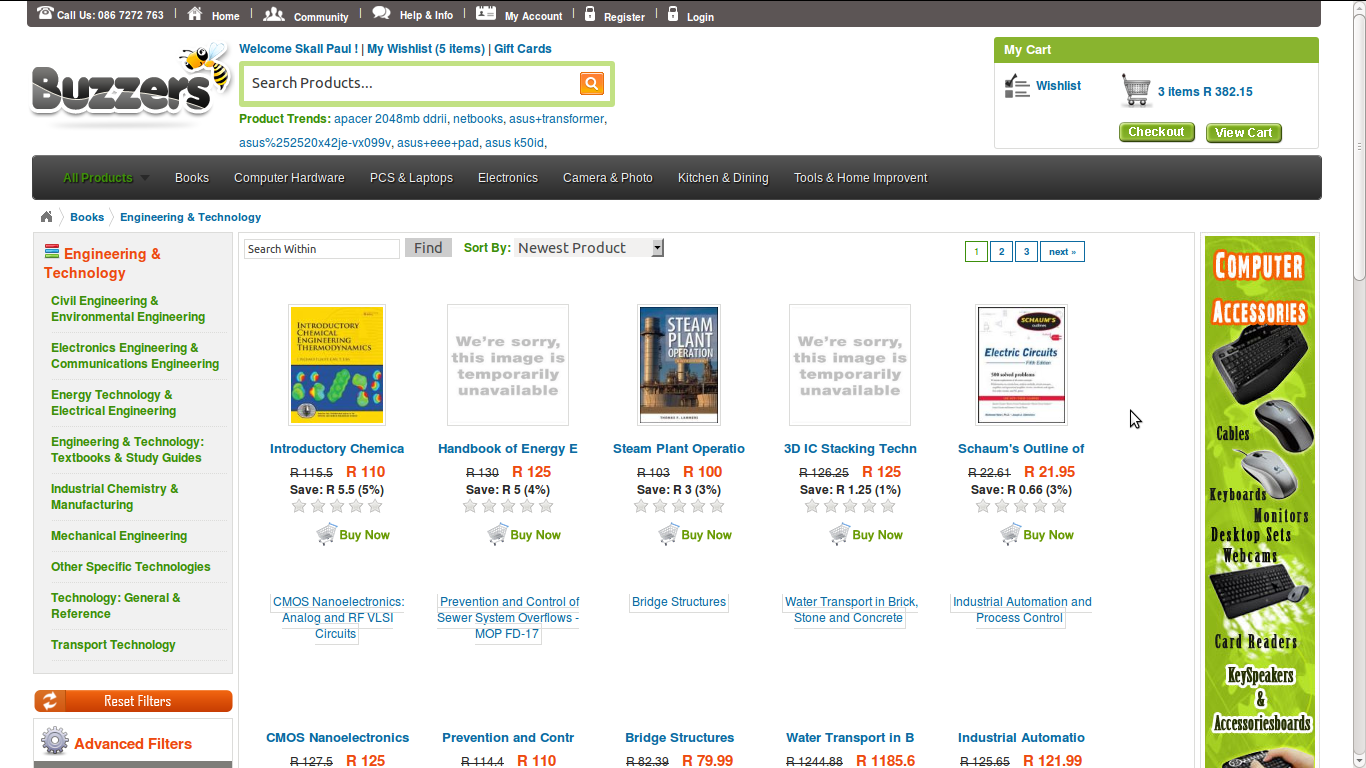This screenshot has height=768, width=1366.
Task: Click the Help & Info speech bubble icon
Action: (380, 12)
